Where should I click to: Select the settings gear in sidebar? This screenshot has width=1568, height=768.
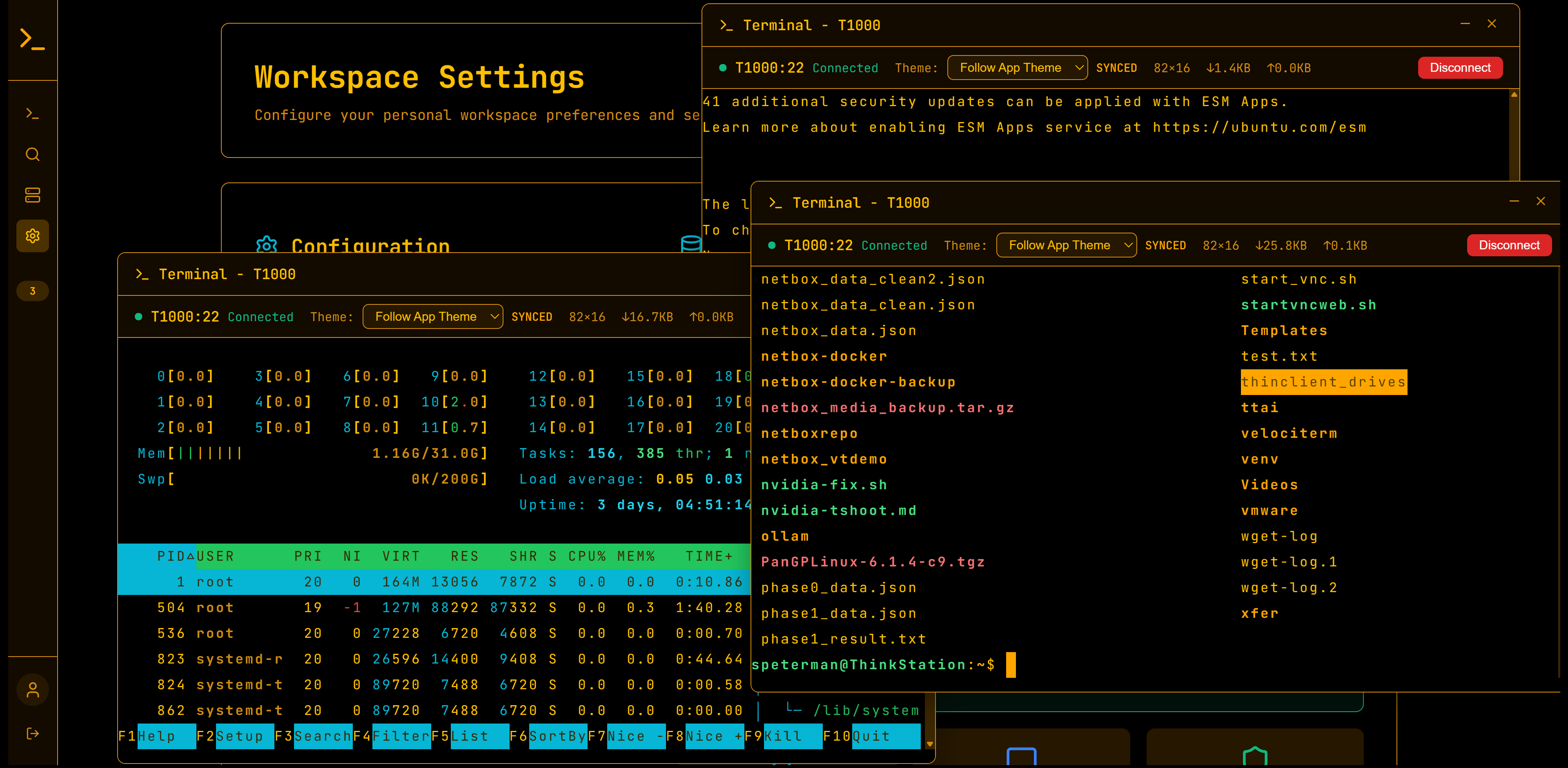coord(32,236)
